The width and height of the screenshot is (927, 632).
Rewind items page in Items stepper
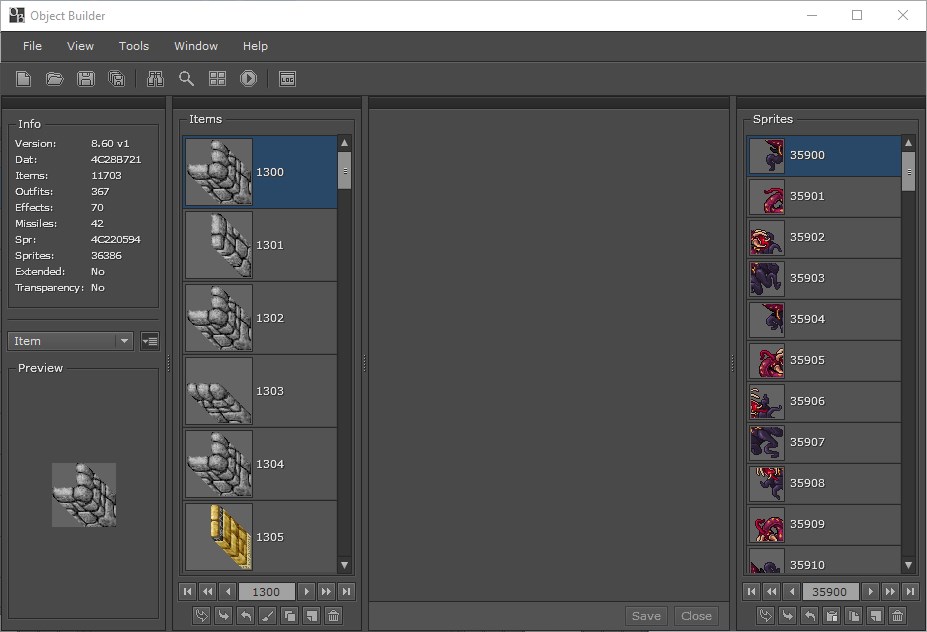tap(208, 592)
